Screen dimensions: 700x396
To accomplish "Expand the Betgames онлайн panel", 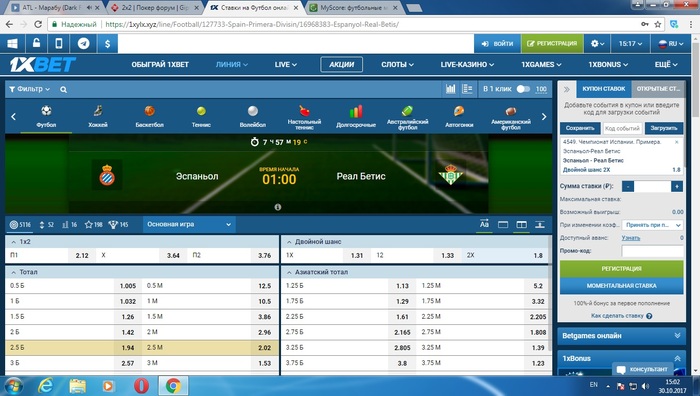I will 621,336.
